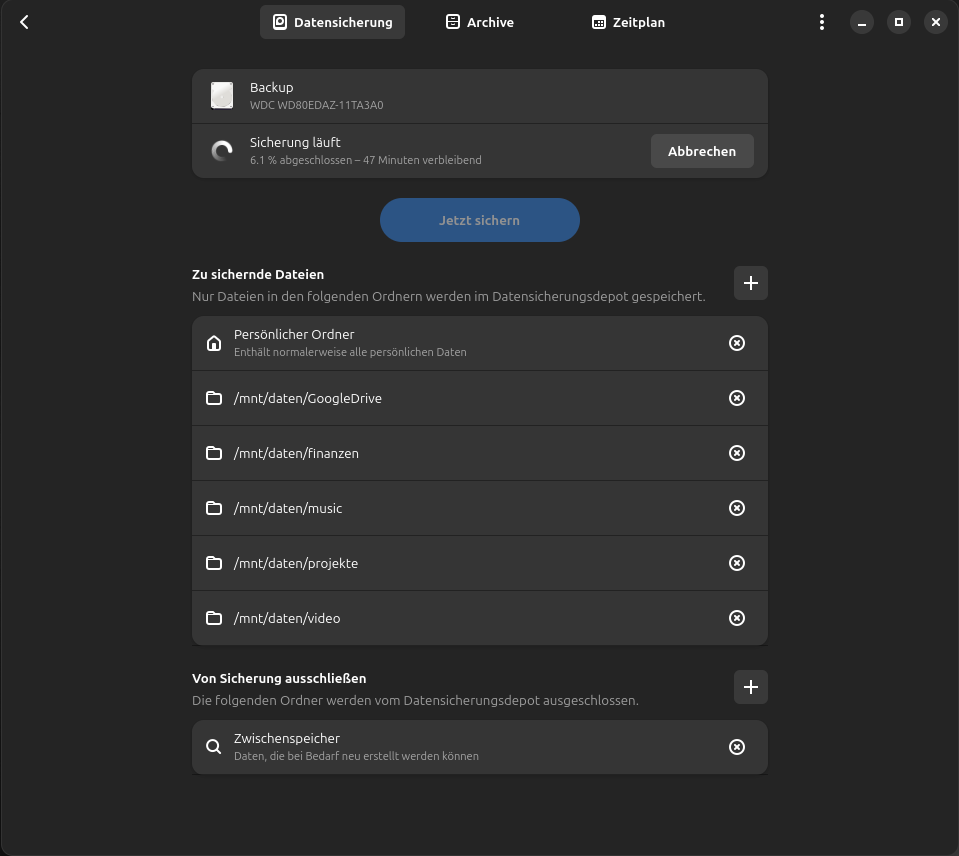The height and width of the screenshot is (856, 959).
Task: Click the spinner beside Sicherung läuft
Action: 222,151
